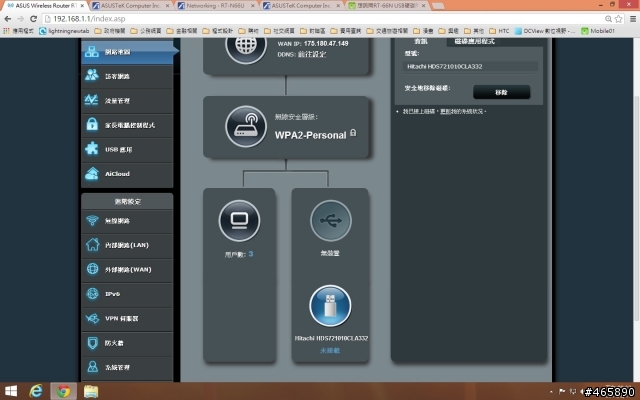Open the lightningnewtab bookmark

64,31
